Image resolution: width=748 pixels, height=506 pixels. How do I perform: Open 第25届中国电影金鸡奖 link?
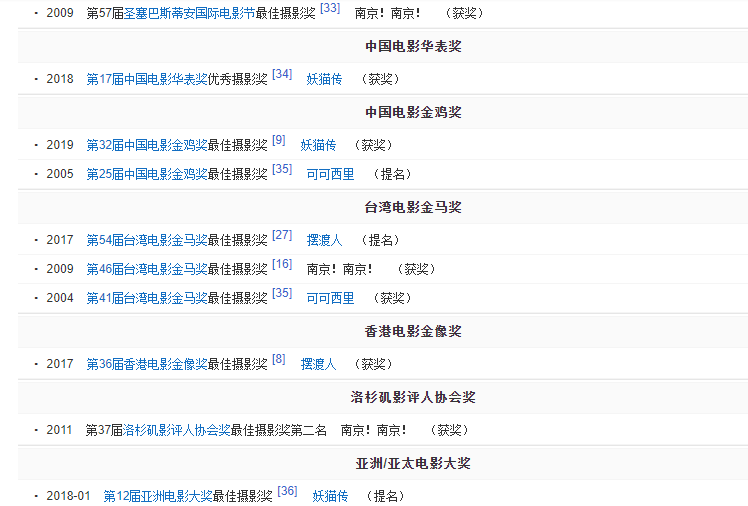(x=146, y=174)
